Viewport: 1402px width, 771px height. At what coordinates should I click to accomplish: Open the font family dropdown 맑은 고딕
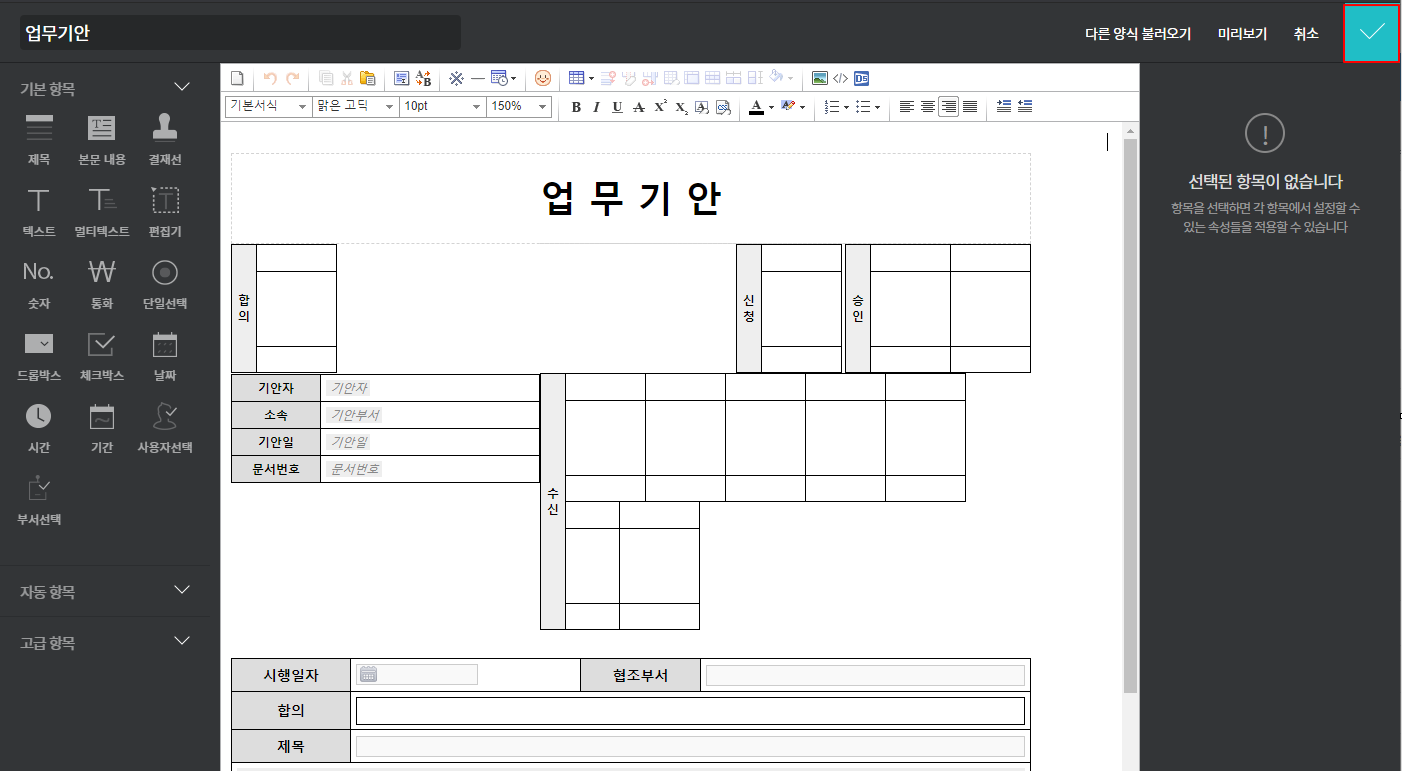[355, 106]
